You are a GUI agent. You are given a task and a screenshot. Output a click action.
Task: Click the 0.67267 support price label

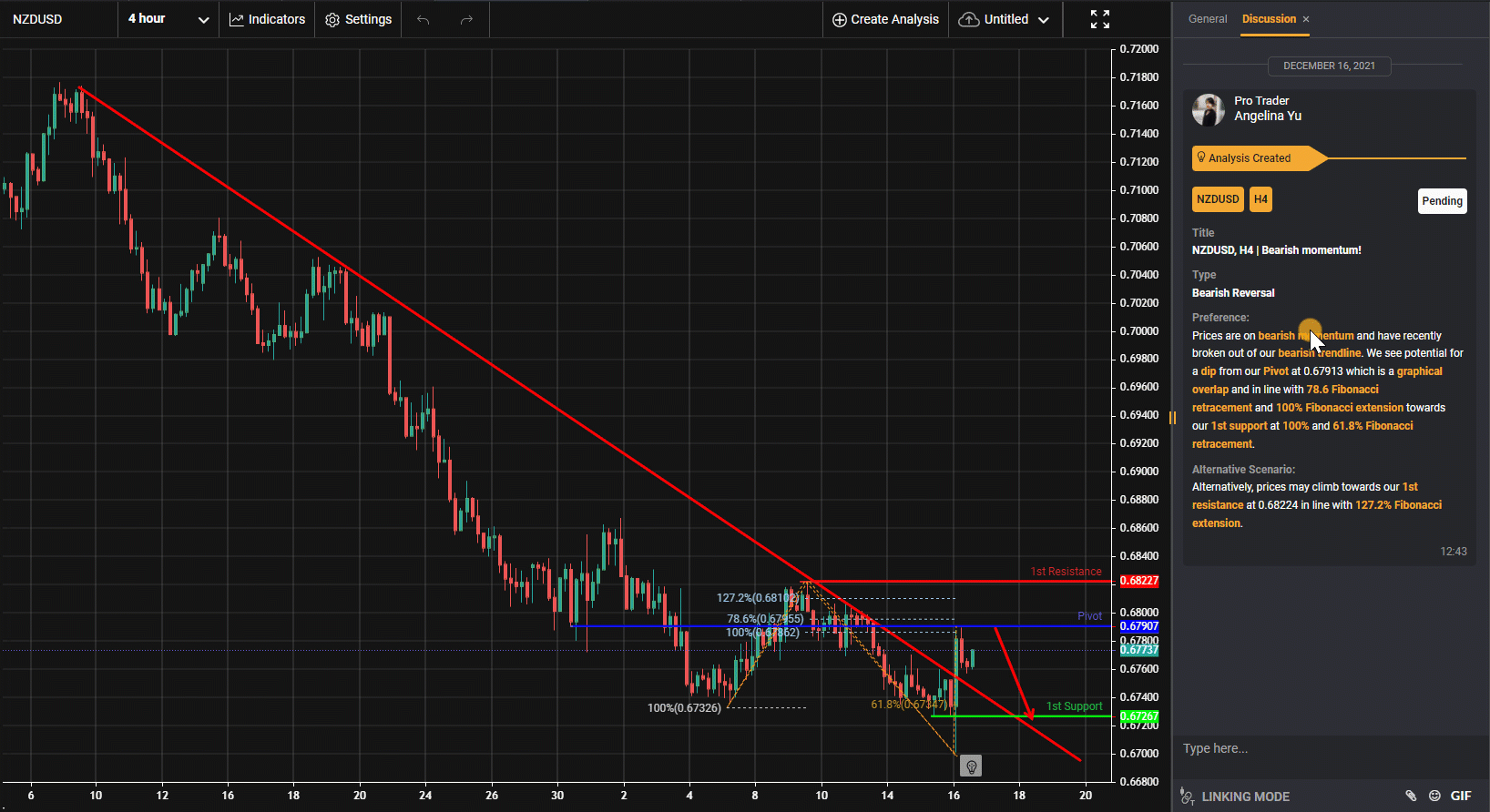click(1138, 716)
